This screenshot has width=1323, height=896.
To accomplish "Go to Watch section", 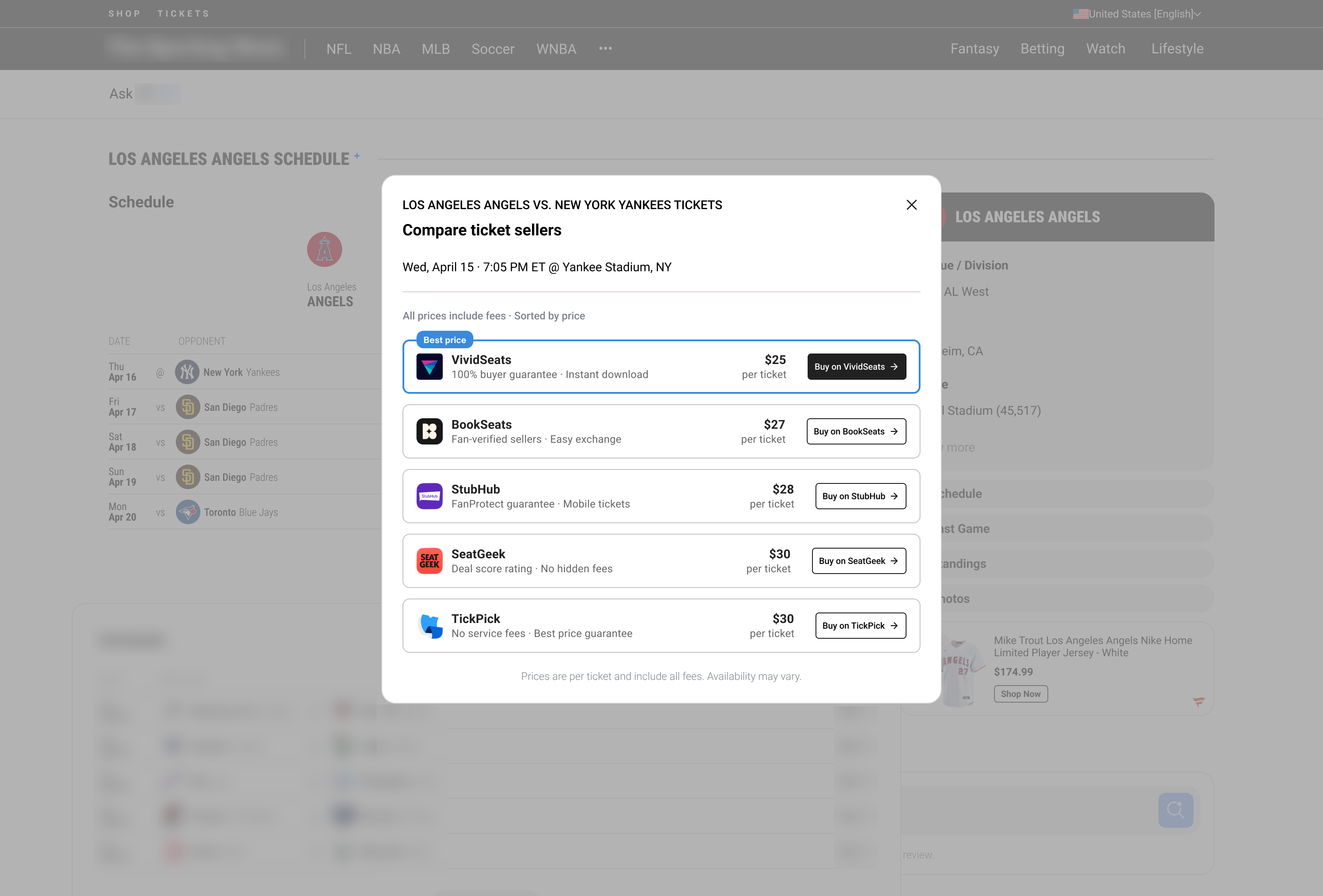I will (1106, 49).
